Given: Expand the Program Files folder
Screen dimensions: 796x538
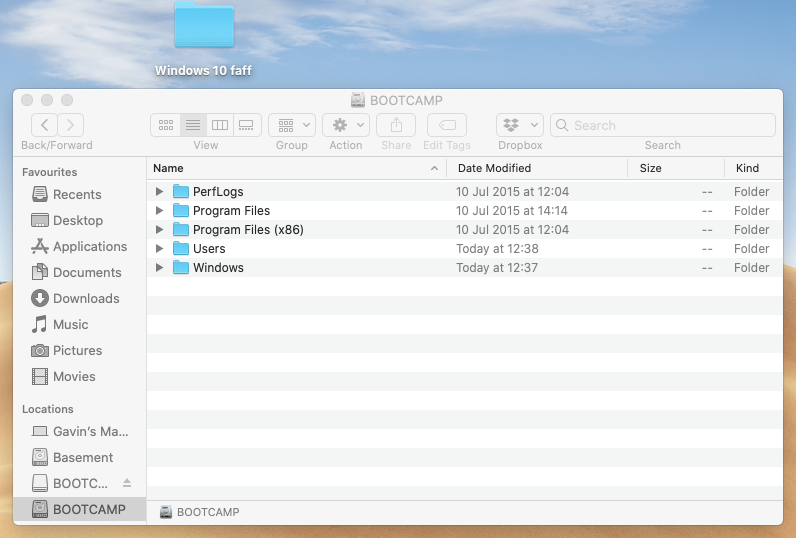Looking at the screenshot, I should pyautogui.click(x=159, y=210).
